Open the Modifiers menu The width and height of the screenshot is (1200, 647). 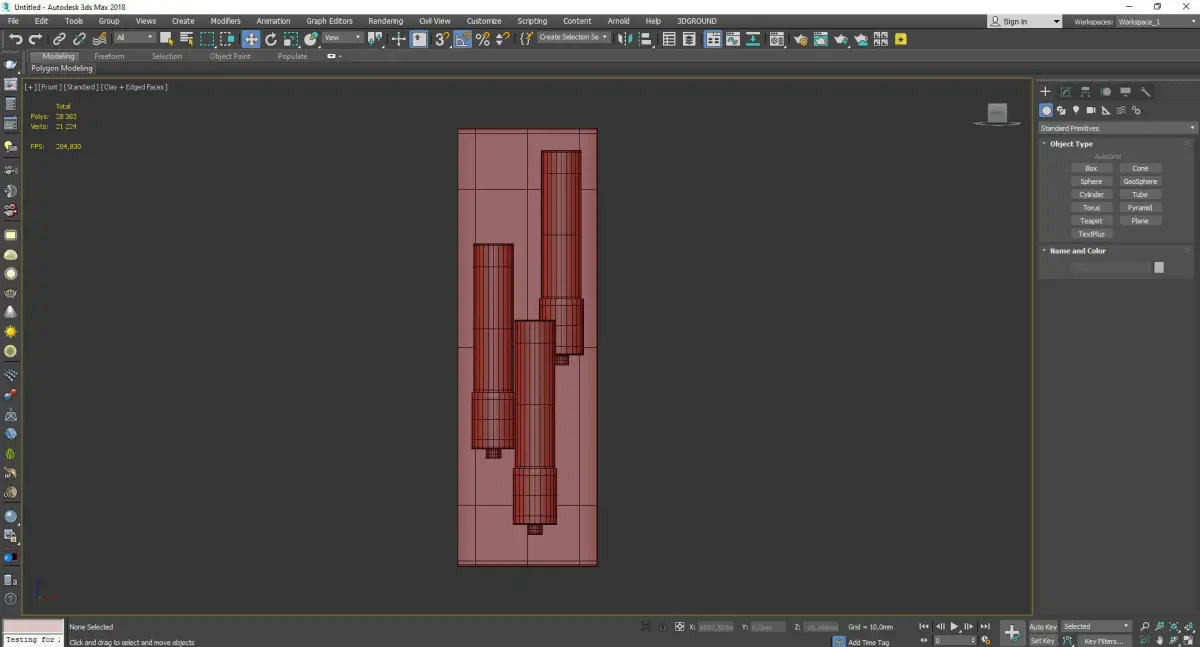tap(225, 21)
